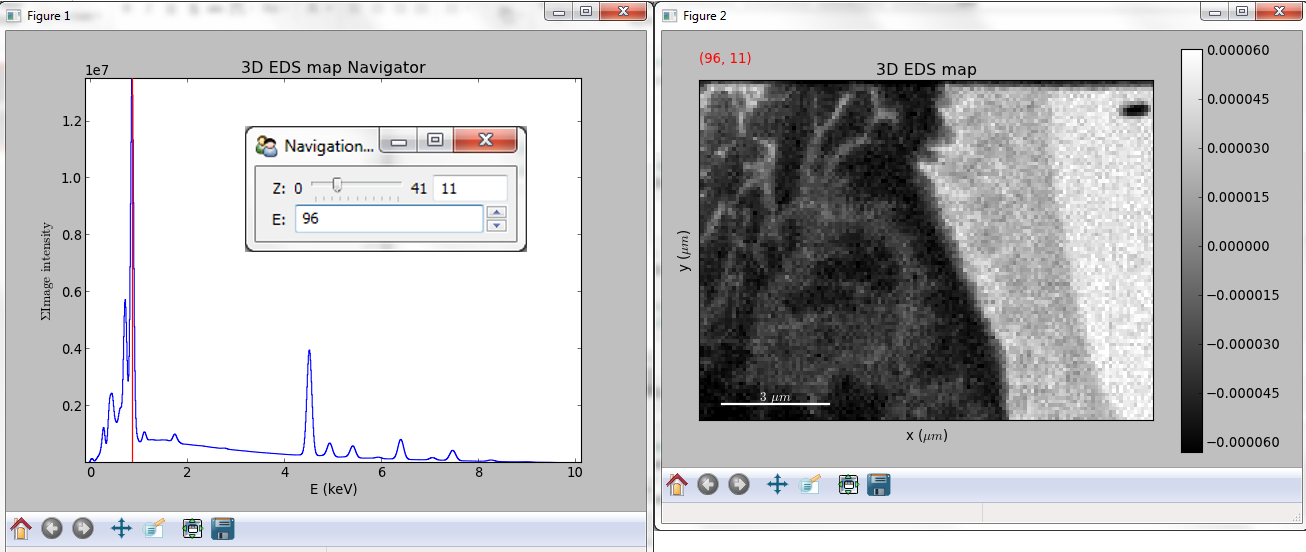The height and width of the screenshot is (552, 1306).
Task: Go back to previous view in Figure 1
Action: [52, 528]
